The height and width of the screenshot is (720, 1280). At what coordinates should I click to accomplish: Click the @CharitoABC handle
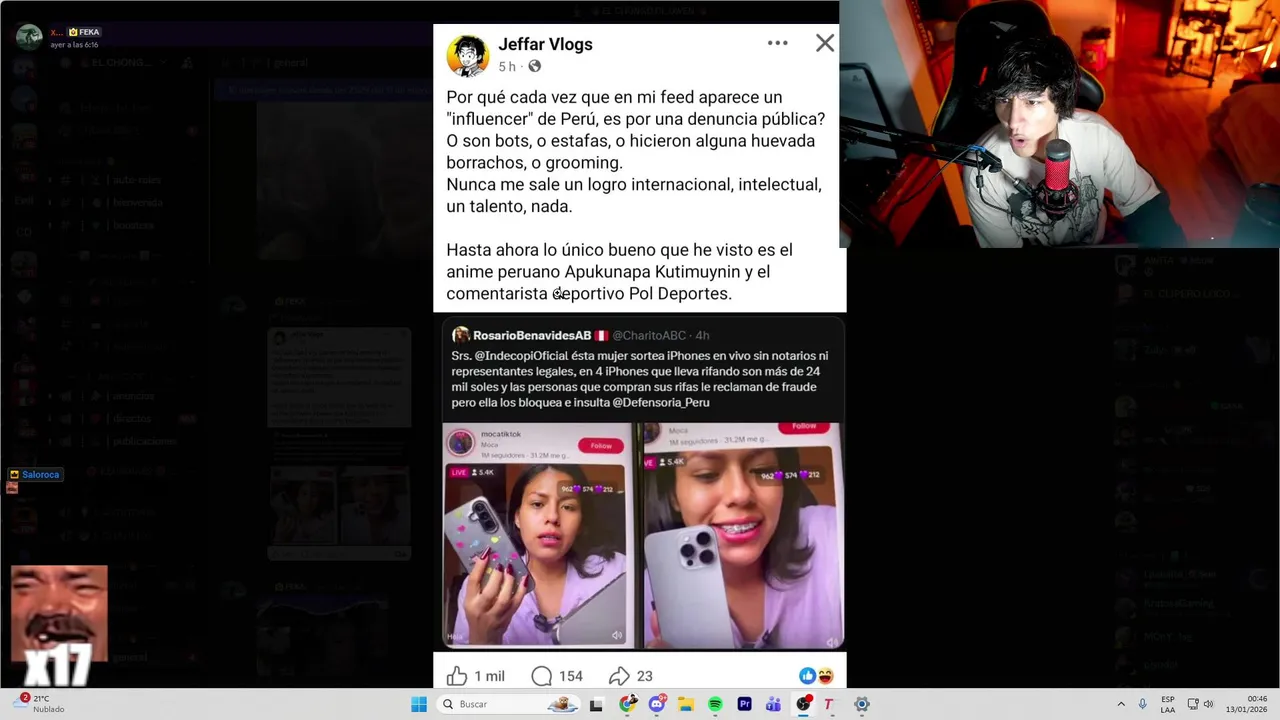pyautogui.click(x=649, y=335)
